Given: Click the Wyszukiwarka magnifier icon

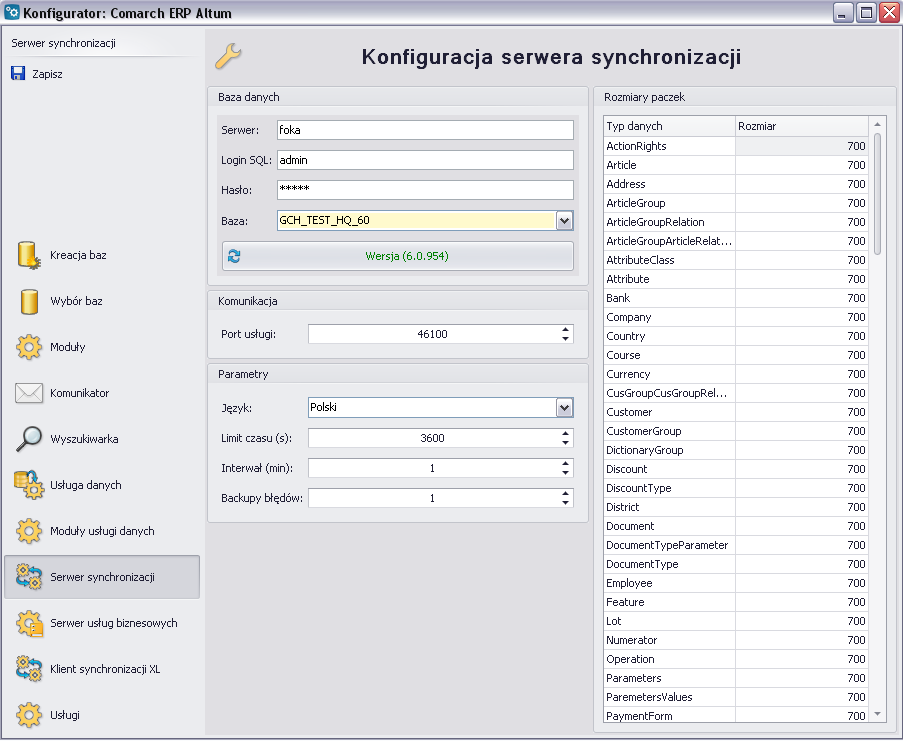Looking at the screenshot, I should (x=29, y=439).
